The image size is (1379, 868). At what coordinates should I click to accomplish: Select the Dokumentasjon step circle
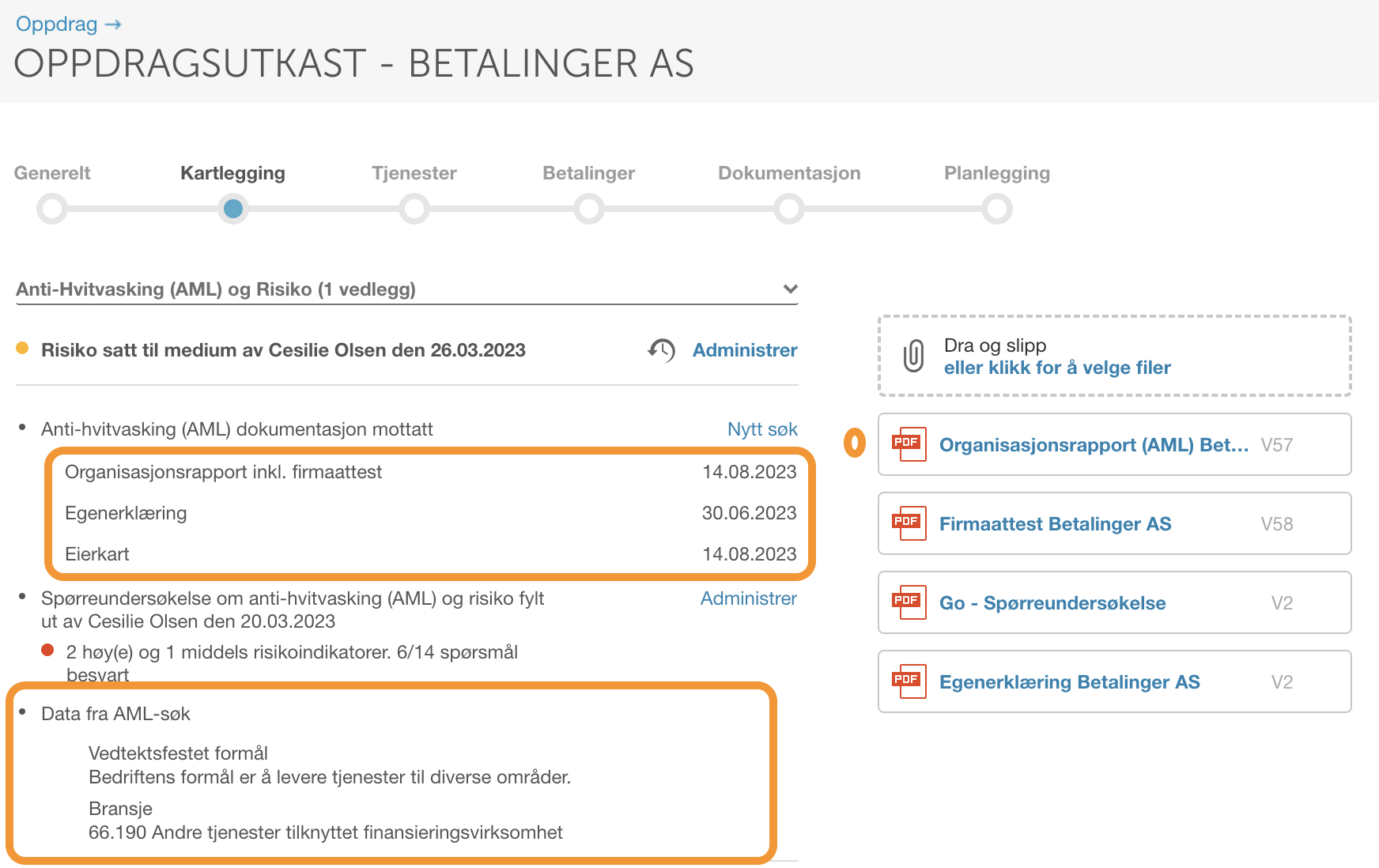(789, 209)
